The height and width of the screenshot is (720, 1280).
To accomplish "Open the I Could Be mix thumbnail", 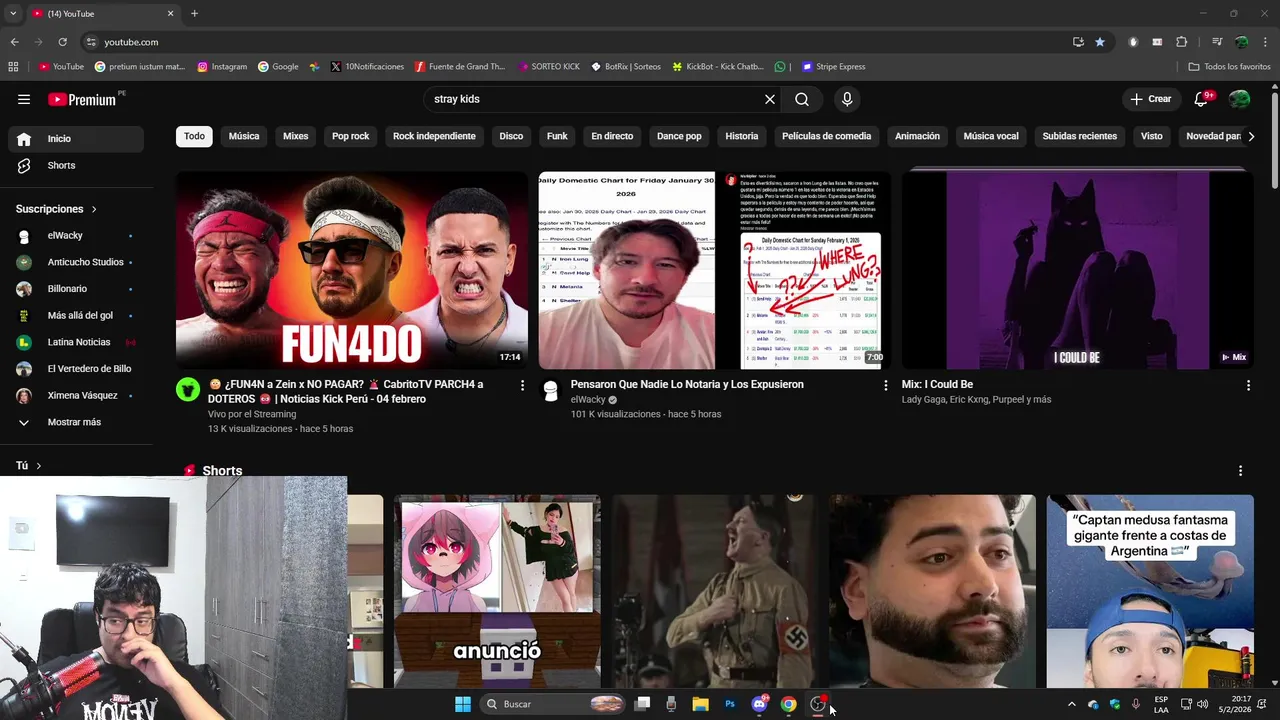I will [1077, 270].
